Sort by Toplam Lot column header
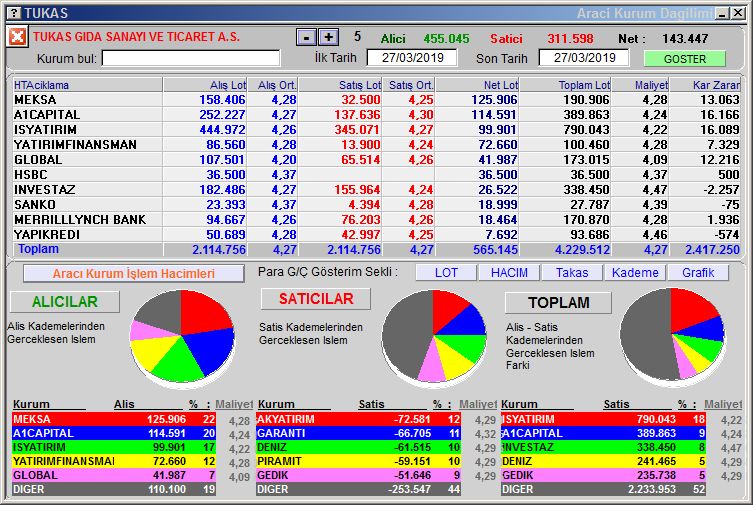Screen dimensions: 753x505 (566, 85)
